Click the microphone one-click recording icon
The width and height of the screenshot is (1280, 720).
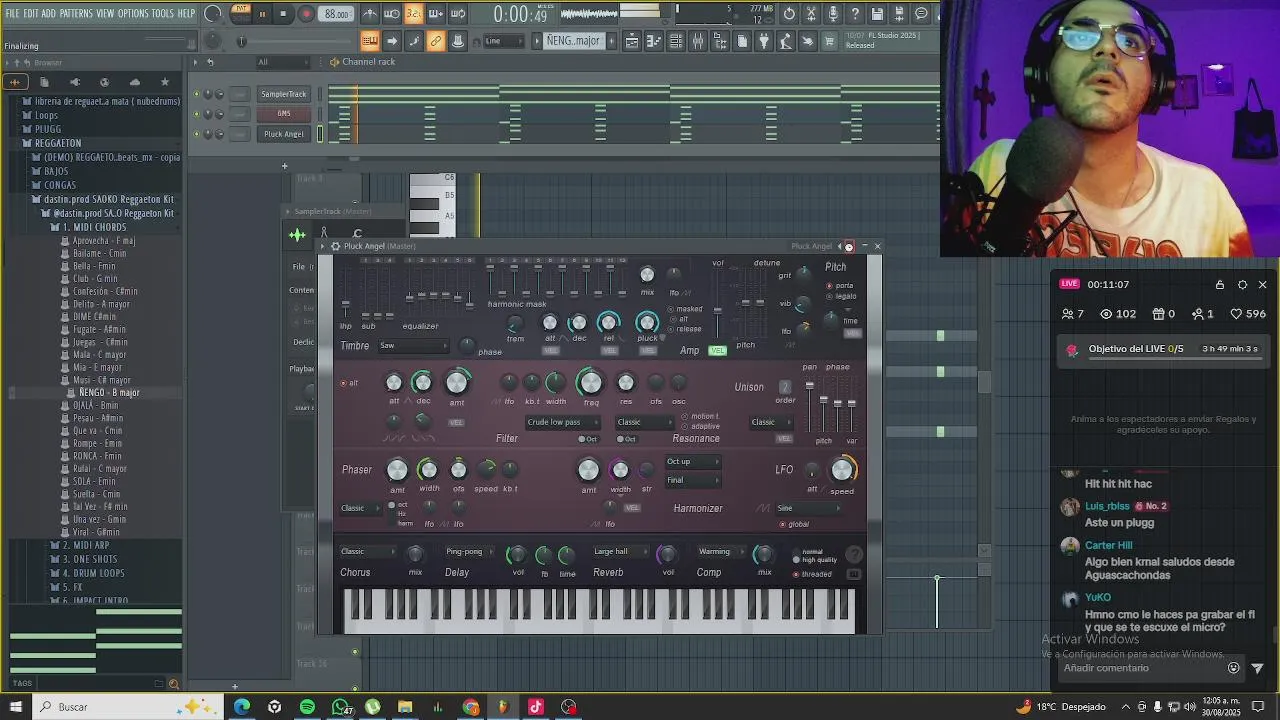coord(833,14)
